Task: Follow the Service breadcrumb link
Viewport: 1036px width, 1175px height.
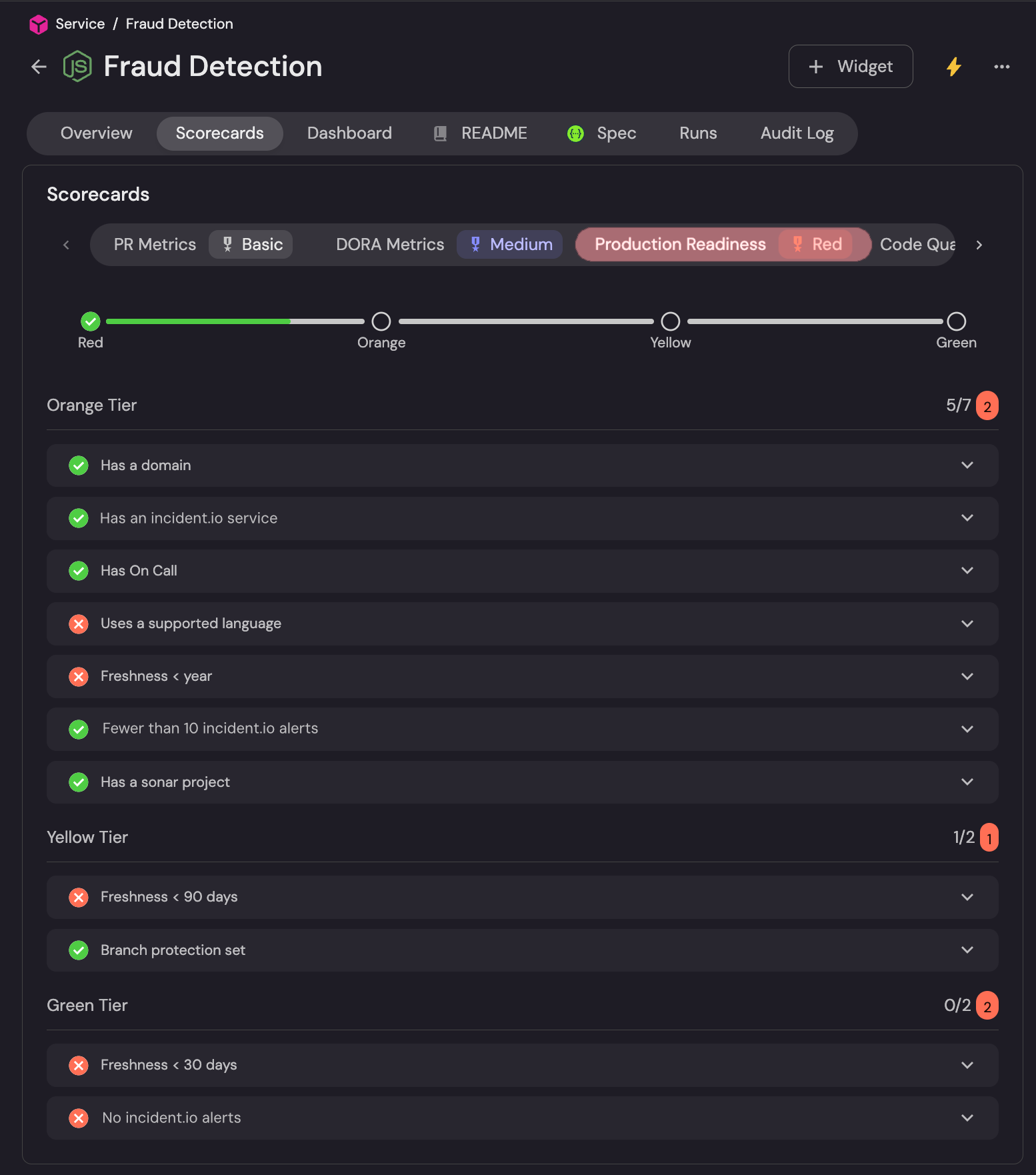Action: click(80, 24)
